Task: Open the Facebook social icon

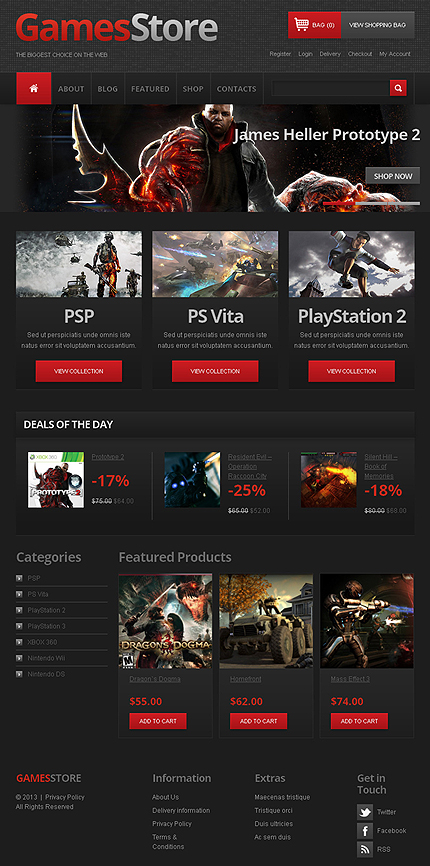Action: (x=365, y=831)
